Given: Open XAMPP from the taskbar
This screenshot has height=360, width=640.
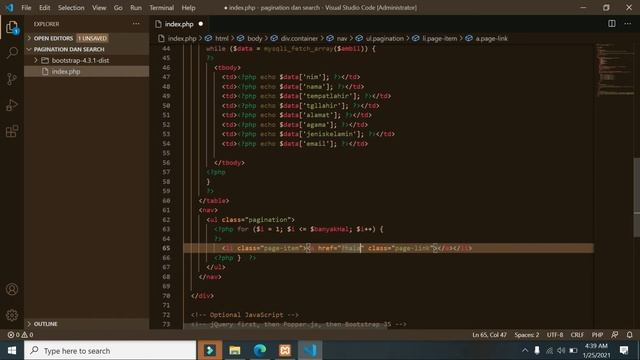Looking at the screenshot, I should click(285, 350).
